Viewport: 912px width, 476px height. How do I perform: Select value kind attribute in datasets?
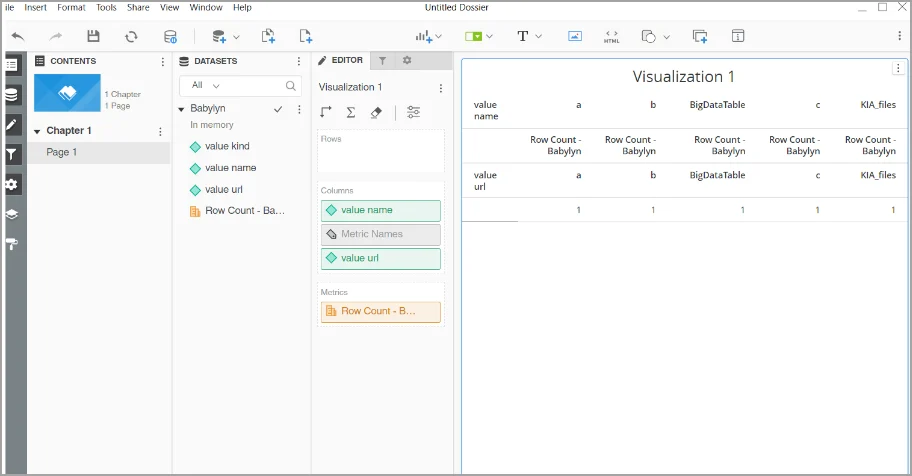(227, 146)
